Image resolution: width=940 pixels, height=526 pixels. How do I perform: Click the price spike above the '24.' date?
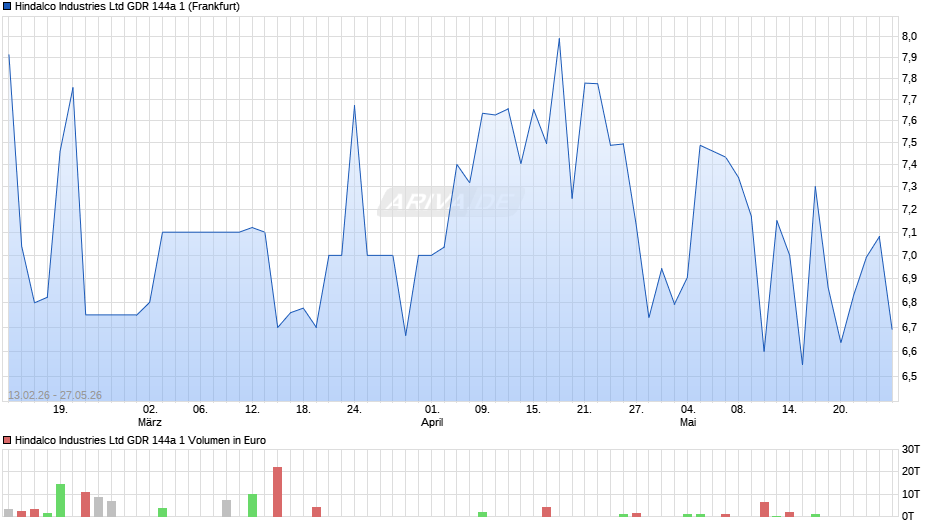354,106
